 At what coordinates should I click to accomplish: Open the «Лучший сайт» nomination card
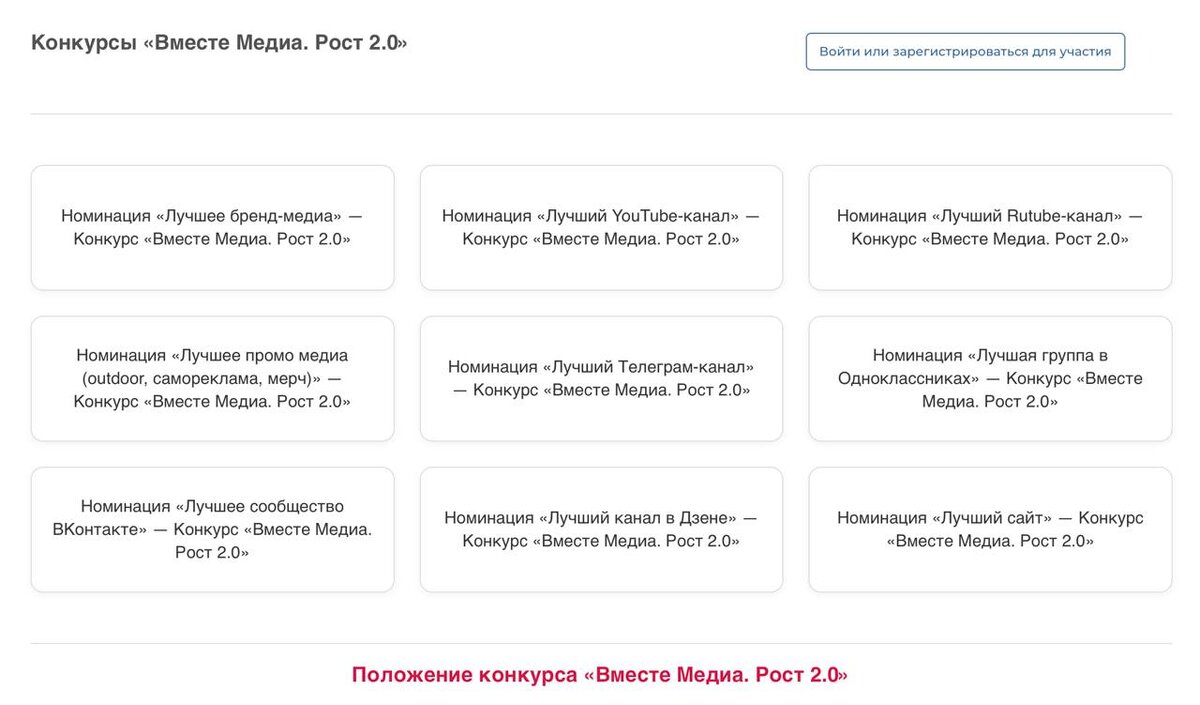click(990, 530)
